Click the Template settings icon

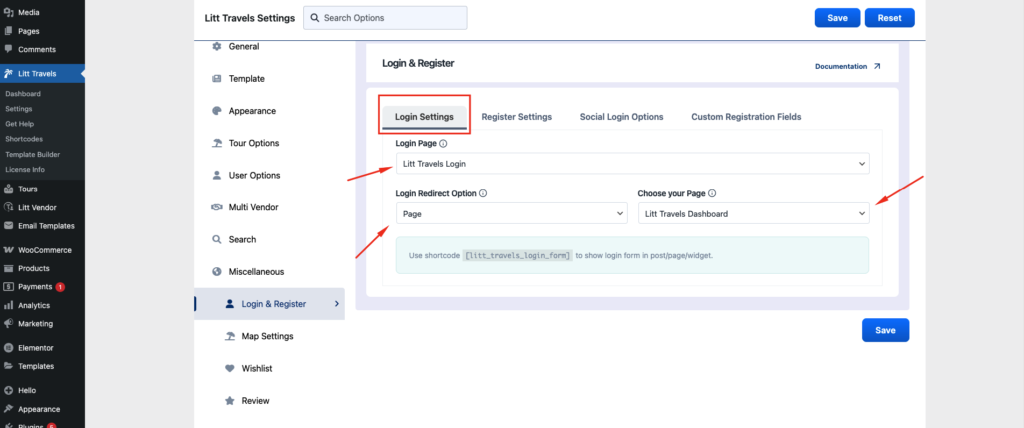click(217, 79)
